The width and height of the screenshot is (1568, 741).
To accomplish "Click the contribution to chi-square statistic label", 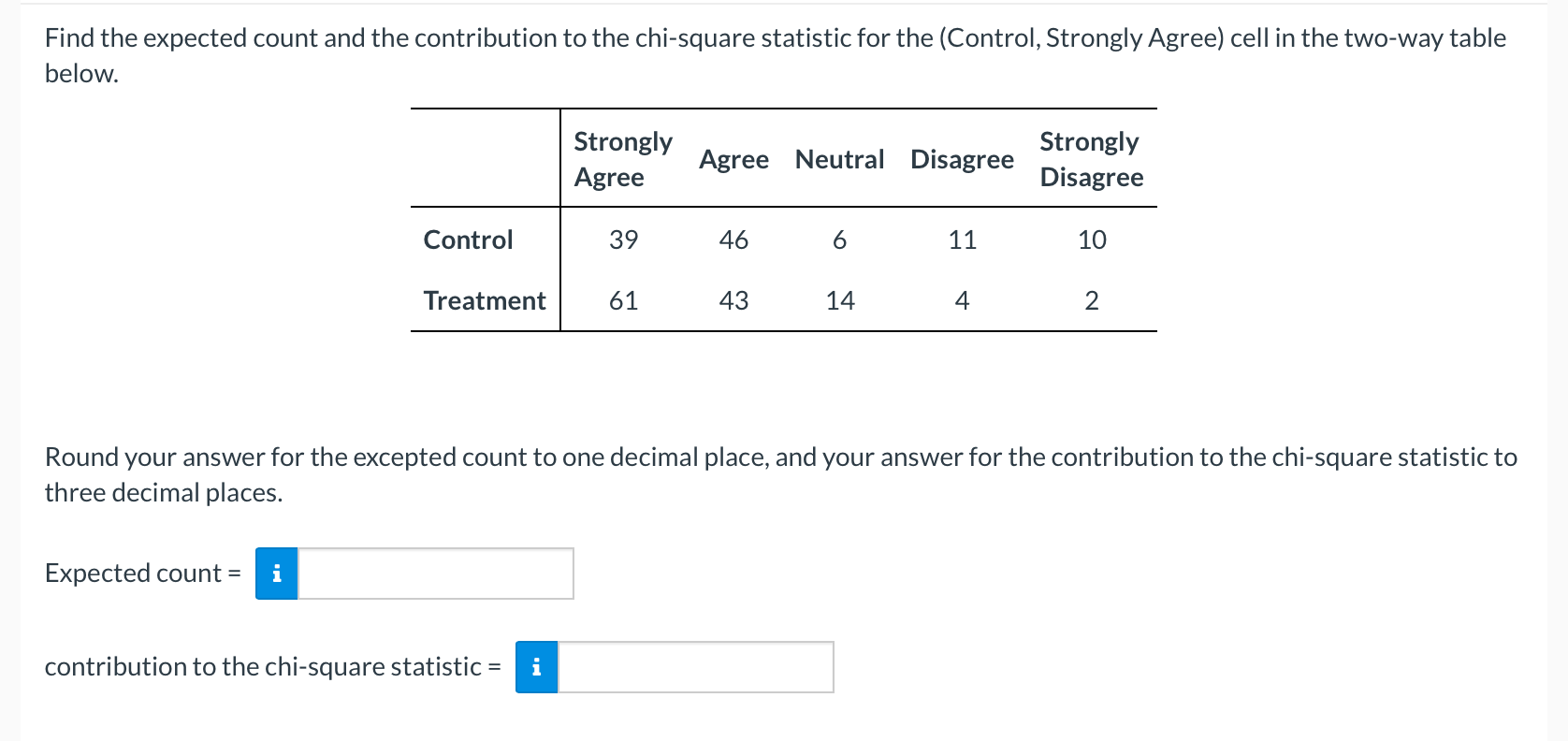I will click(x=271, y=666).
